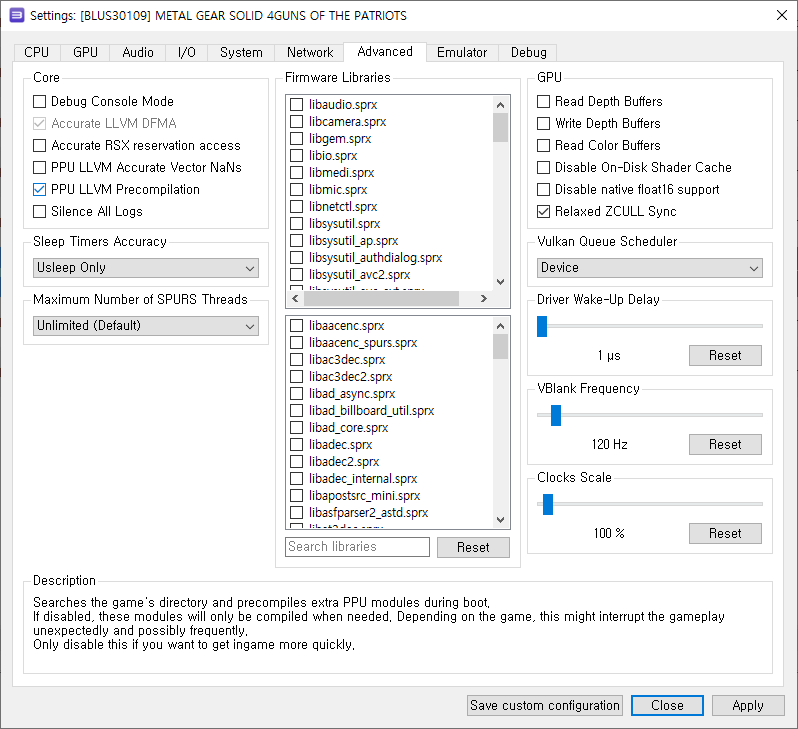
Task: Open Vulkan Queue Scheduler dropdown
Action: [x=649, y=268]
